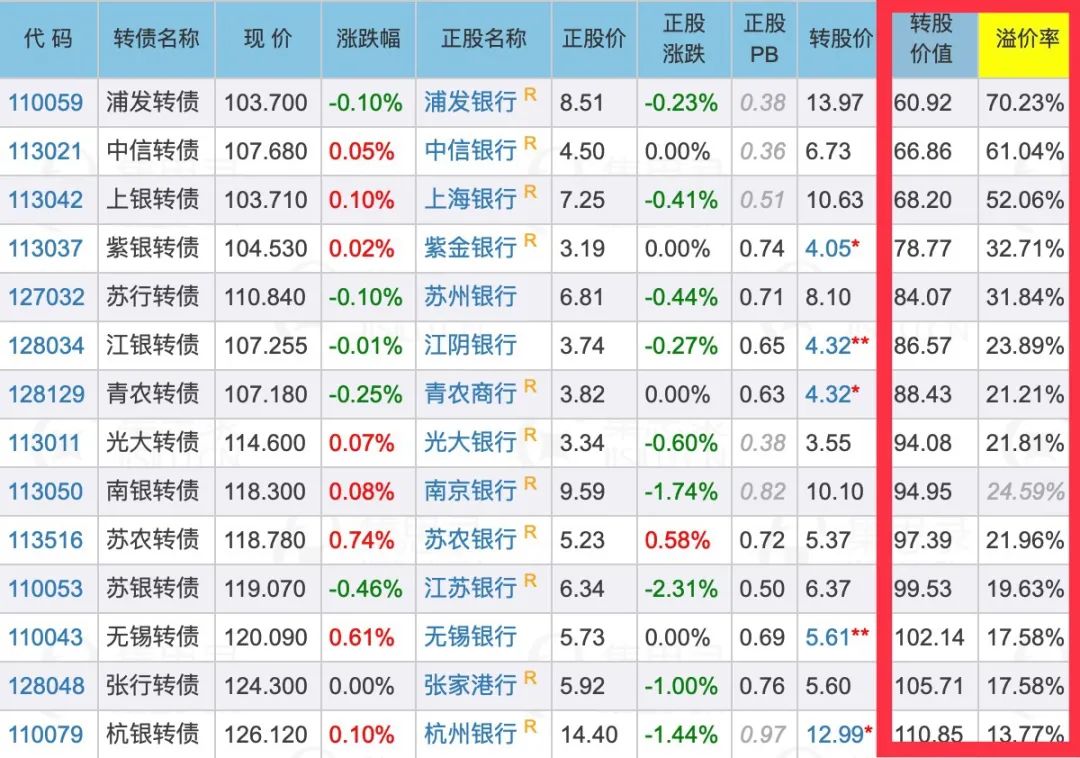Click the R badge beside 杭州银行
Screen dimensions: 1080x758
[x=530, y=727]
